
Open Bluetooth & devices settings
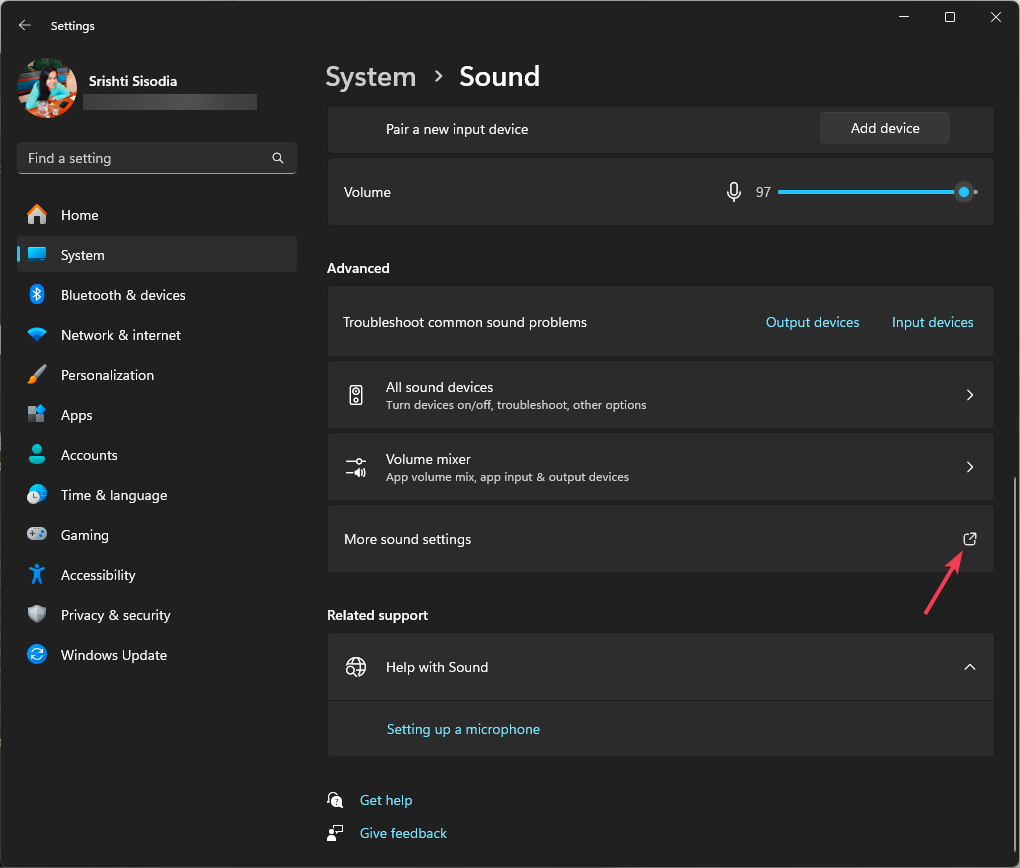(x=157, y=295)
